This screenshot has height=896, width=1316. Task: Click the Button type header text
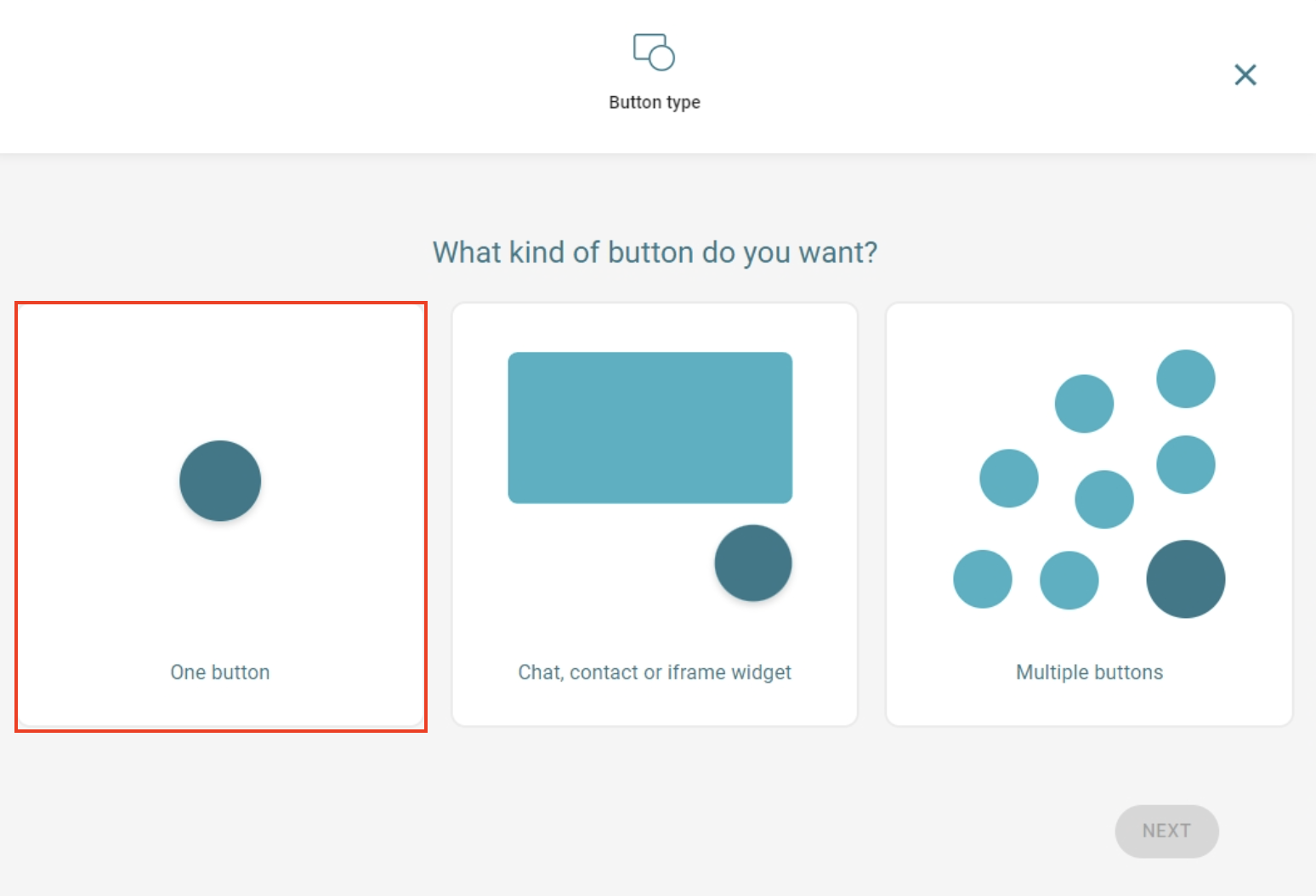[653, 102]
